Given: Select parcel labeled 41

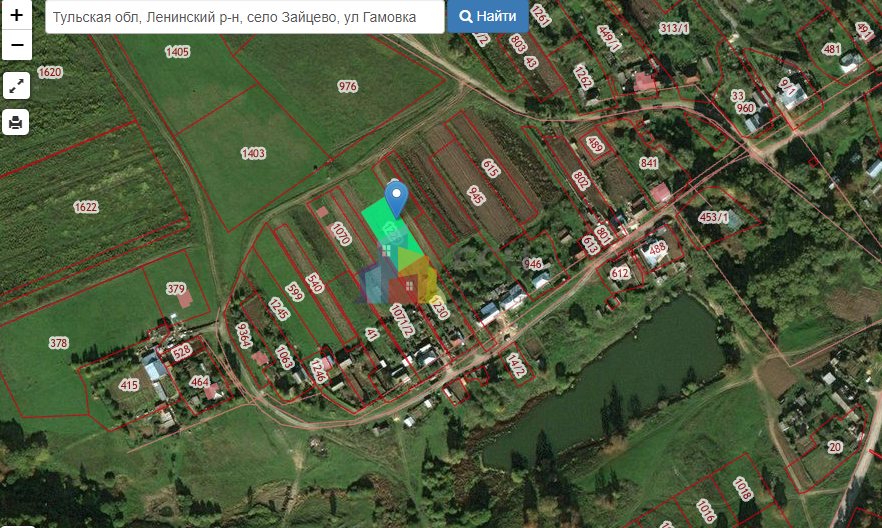Looking at the screenshot, I should pyautogui.click(x=372, y=335).
